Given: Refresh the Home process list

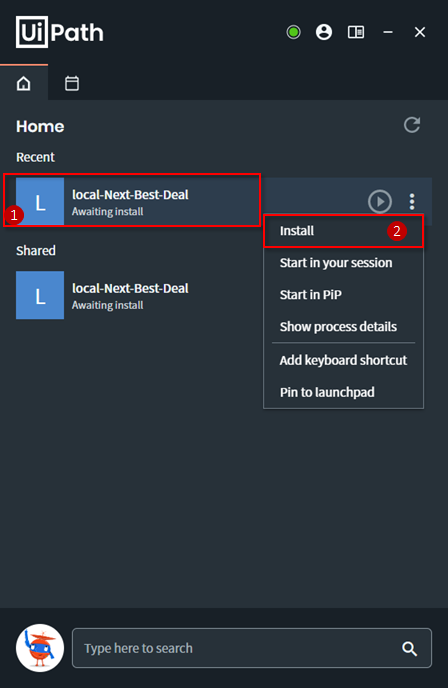Looking at the screenshot, I should [x=412, y=125].
